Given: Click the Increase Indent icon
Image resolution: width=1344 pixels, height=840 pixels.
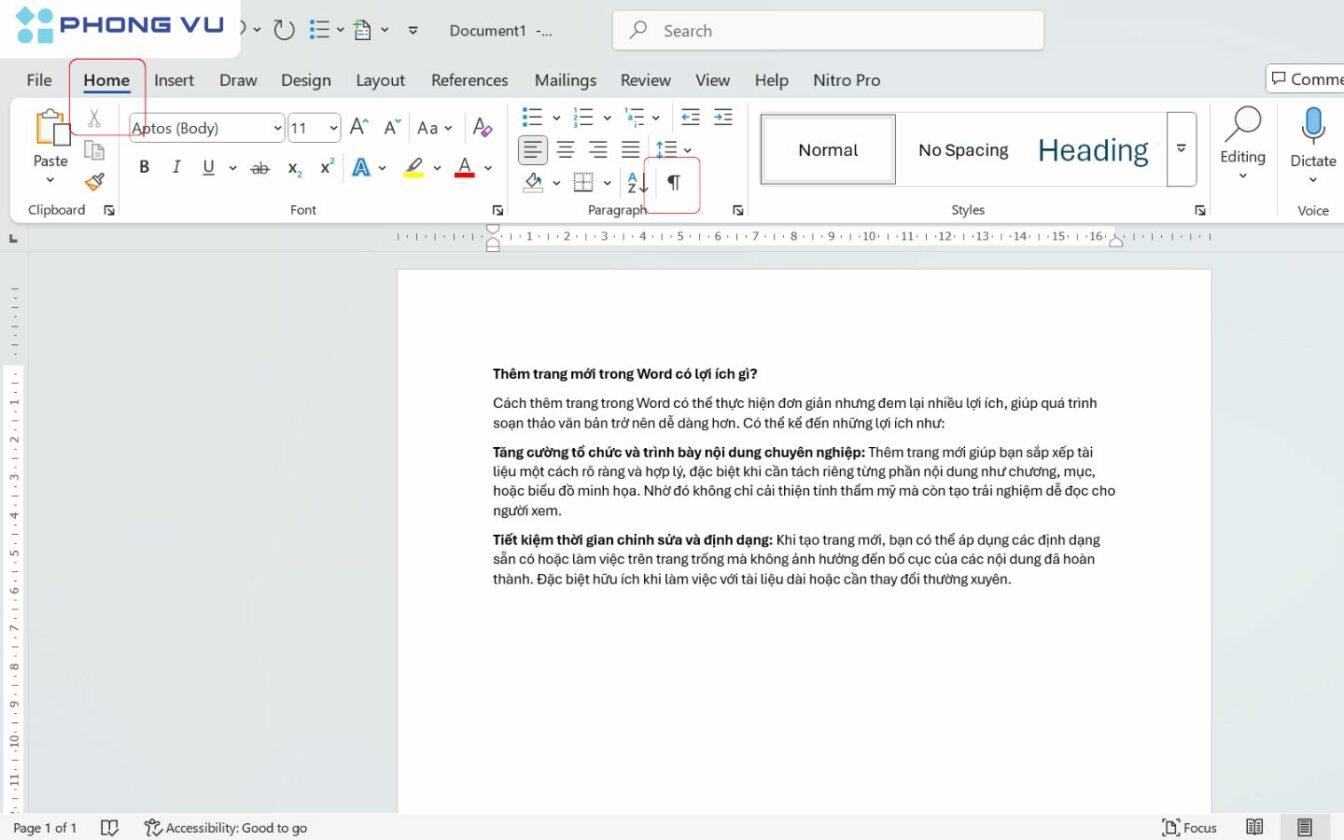Looking at the screenshot, I should point(723,117).
